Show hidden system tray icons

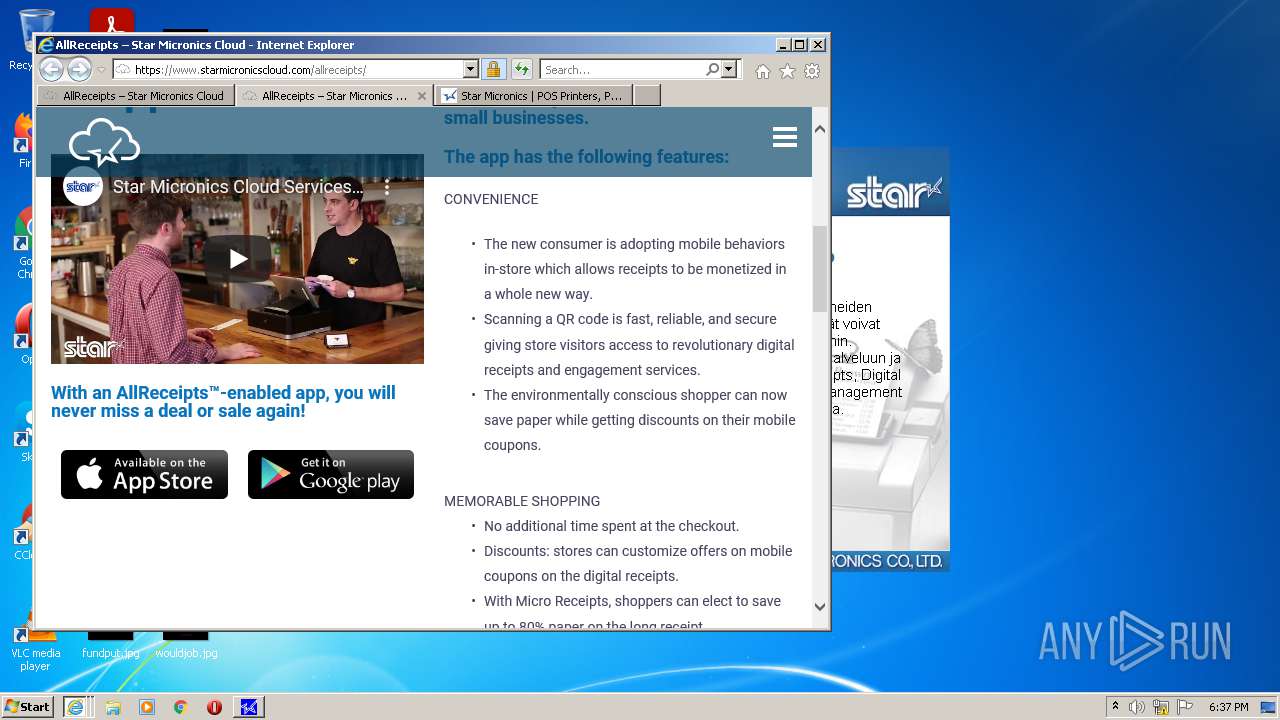tap(1115, 706)
